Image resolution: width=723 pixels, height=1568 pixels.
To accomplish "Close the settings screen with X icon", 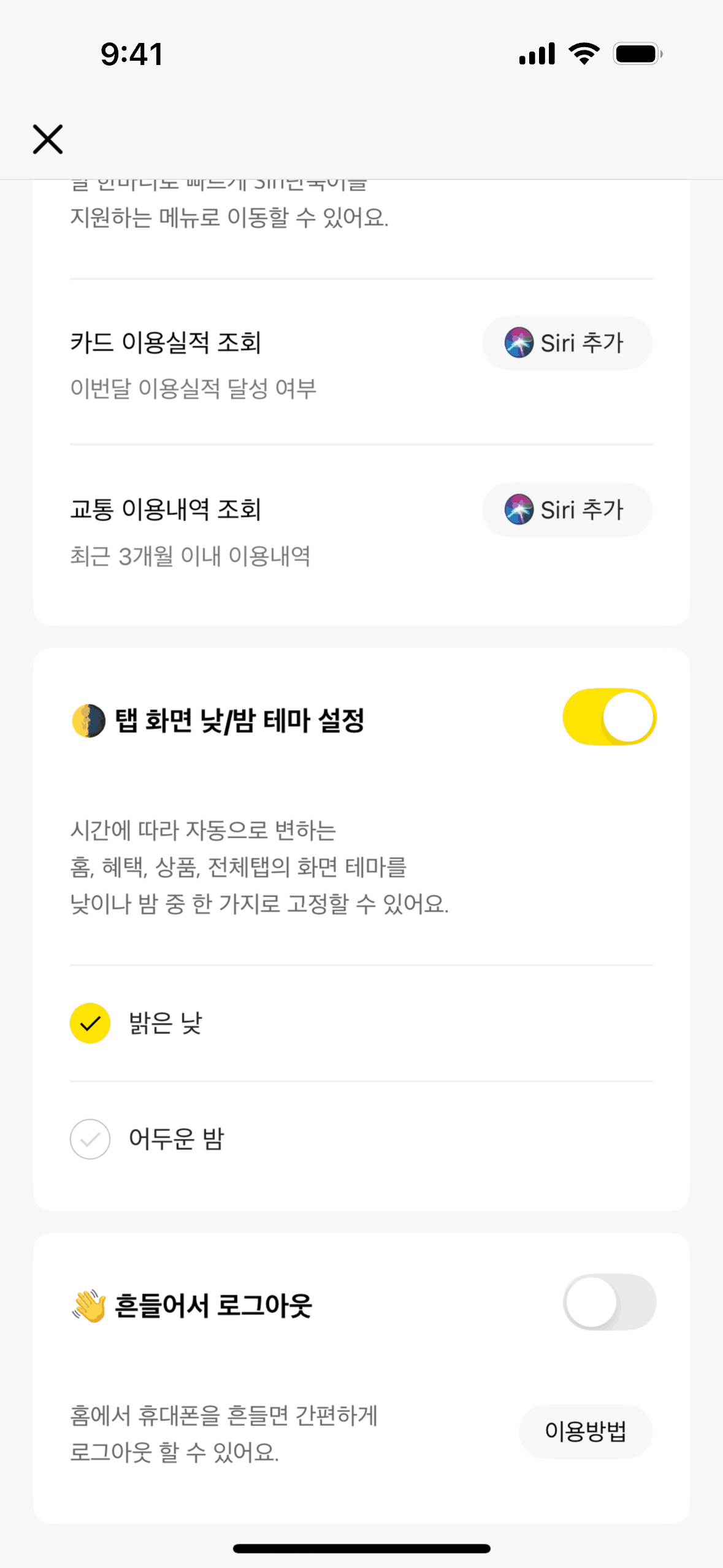I will [x=48, y=139].
